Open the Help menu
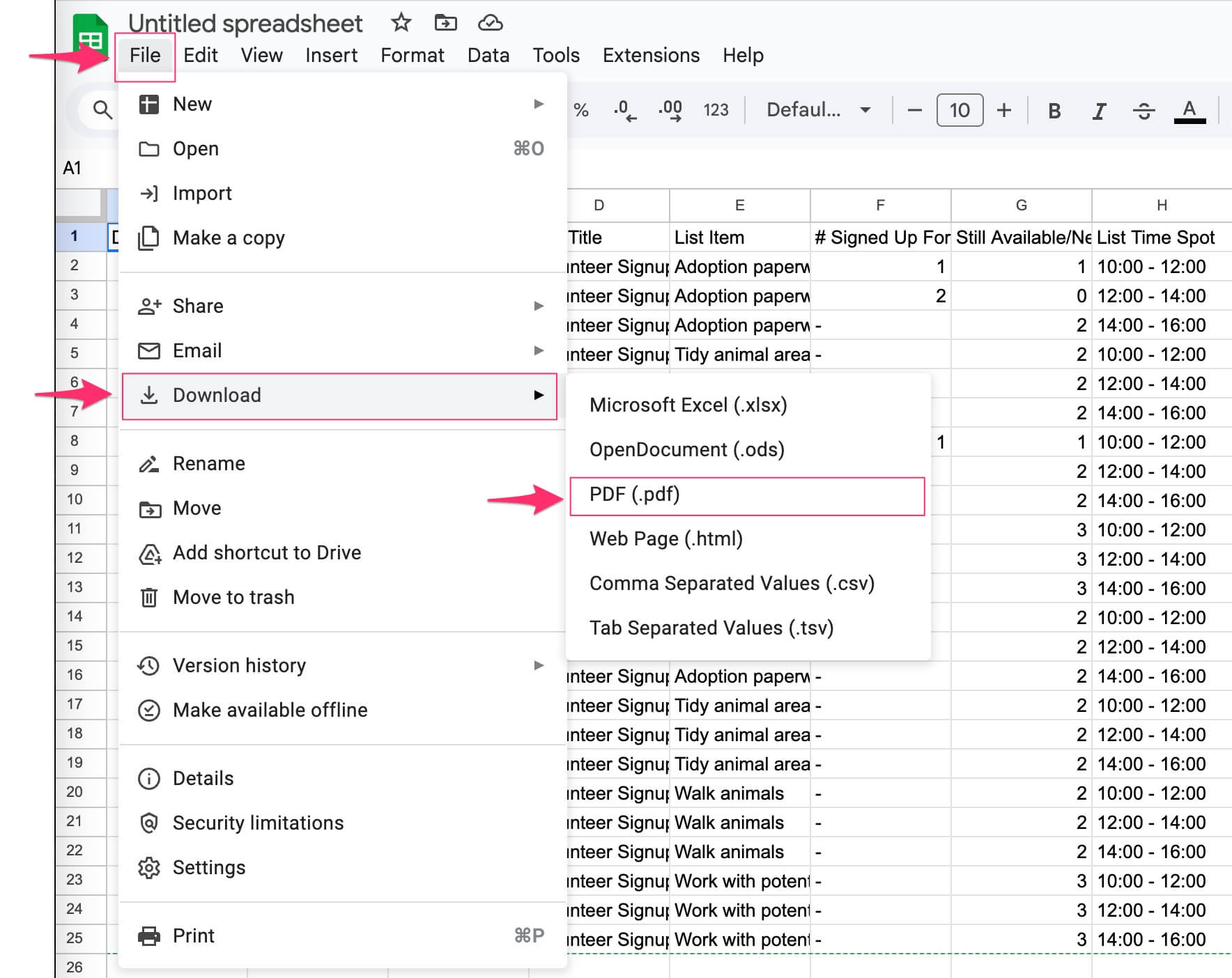This screenshot has height=978, width=1232. click(743, 55)
